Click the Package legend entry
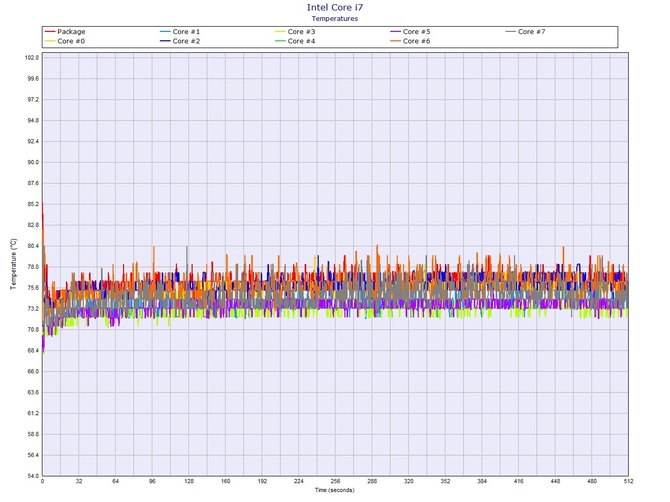 [65, 32]
